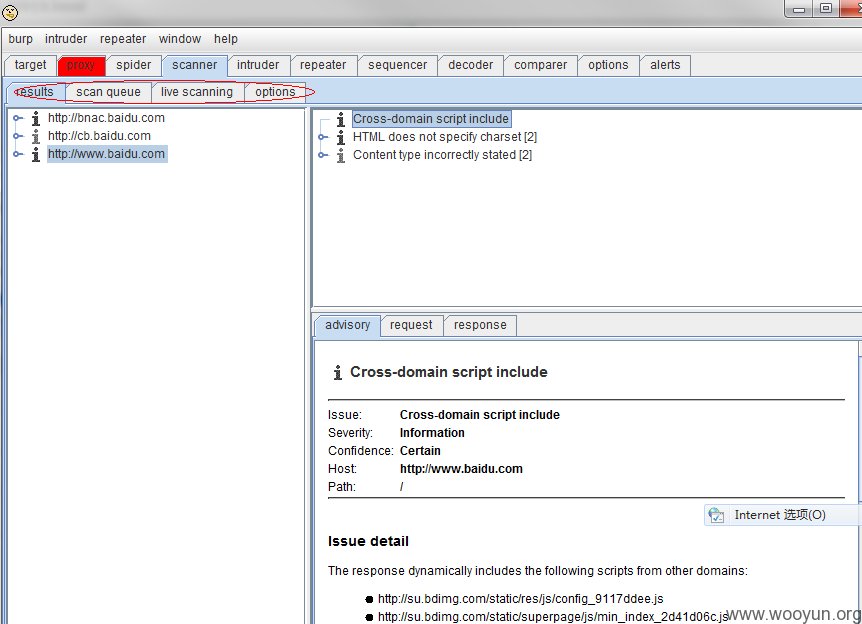Click the Burp application icon in the title bar
Viewport: 862px width, 624px height.
point(10,12)
